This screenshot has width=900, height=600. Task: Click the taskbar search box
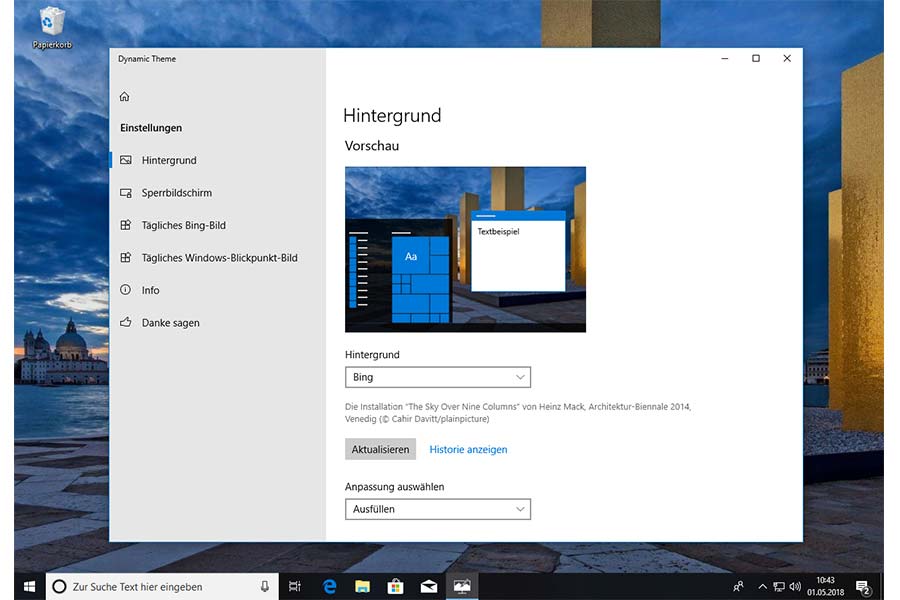coord(162,586)
